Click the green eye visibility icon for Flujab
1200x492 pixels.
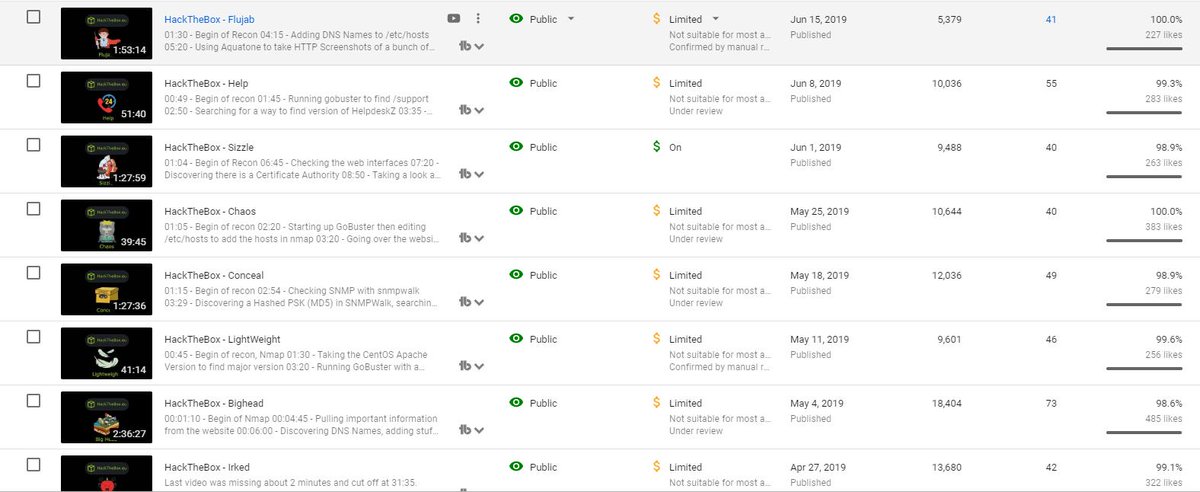tap(516, 19)
